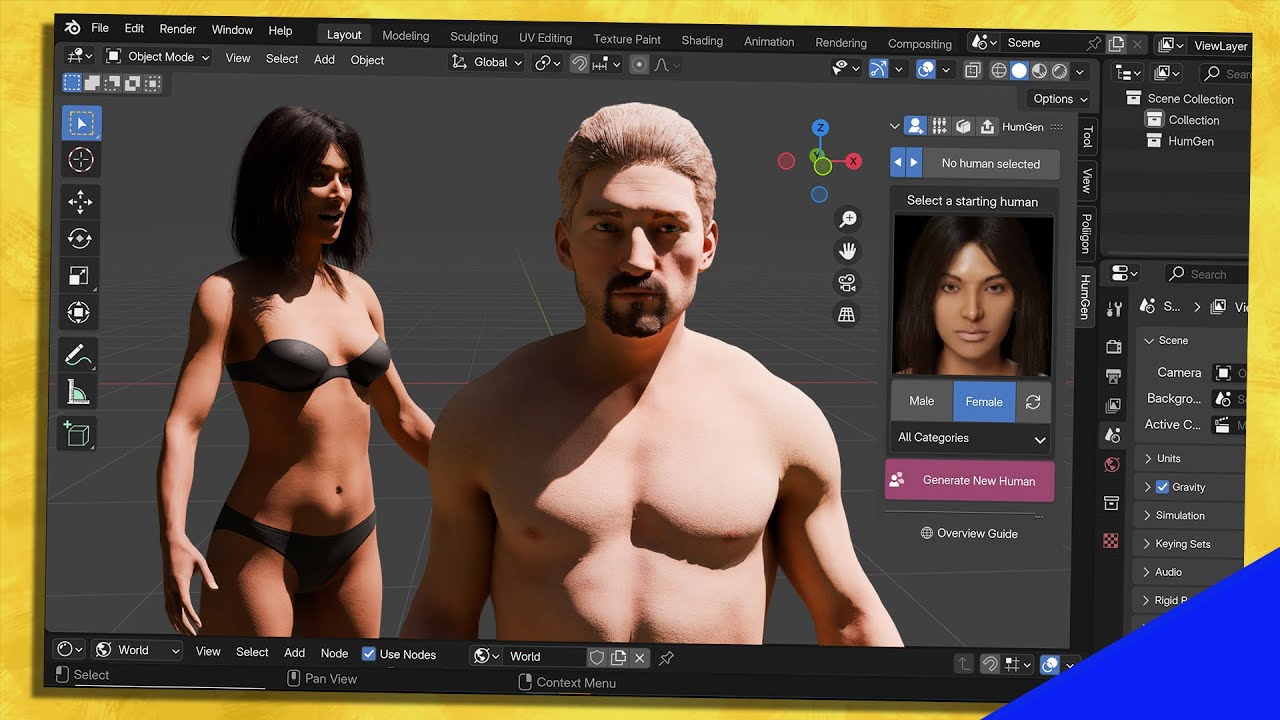This screenshot has height=720, width=1280.
Task: Select the Move tool in toolbar
Action: [x=80, y=201]
